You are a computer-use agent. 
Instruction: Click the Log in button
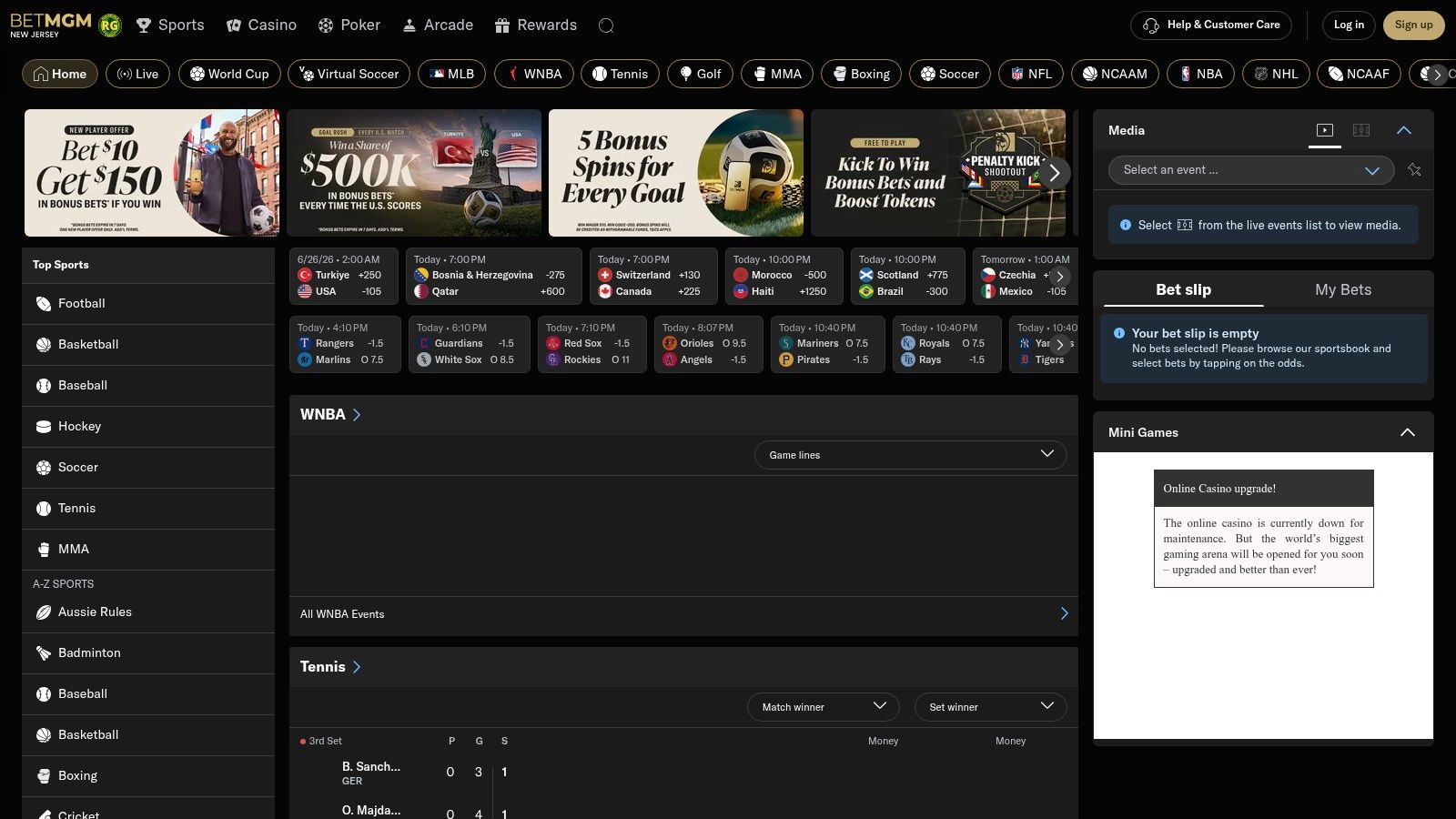[x=1349, y=25]
